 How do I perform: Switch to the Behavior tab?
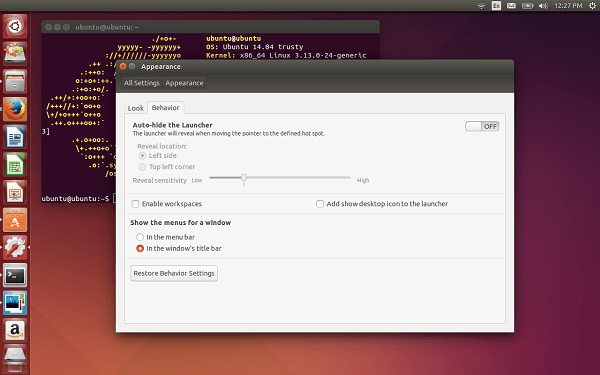tap(165, 108)
